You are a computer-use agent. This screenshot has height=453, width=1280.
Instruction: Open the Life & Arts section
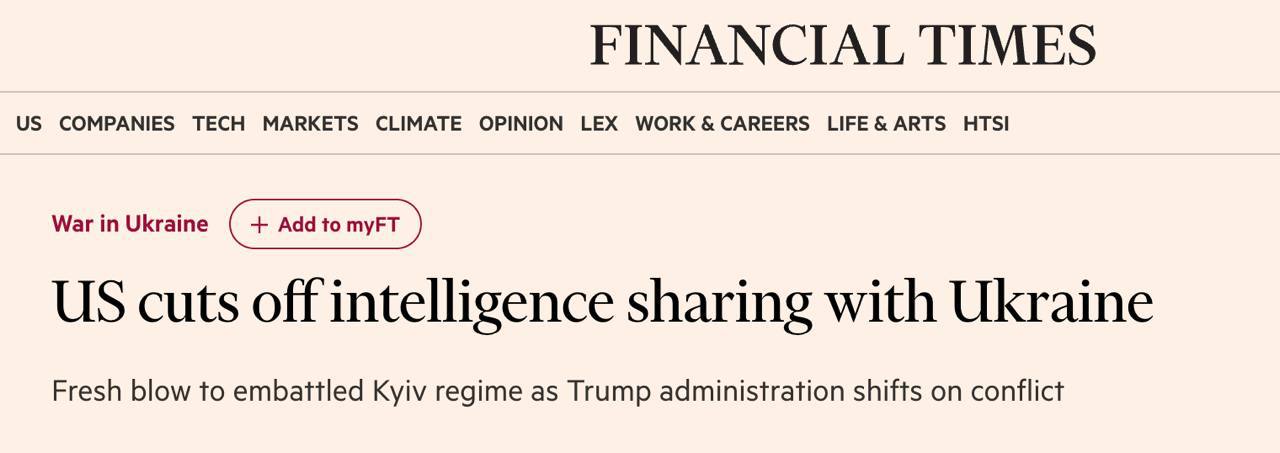886,124
